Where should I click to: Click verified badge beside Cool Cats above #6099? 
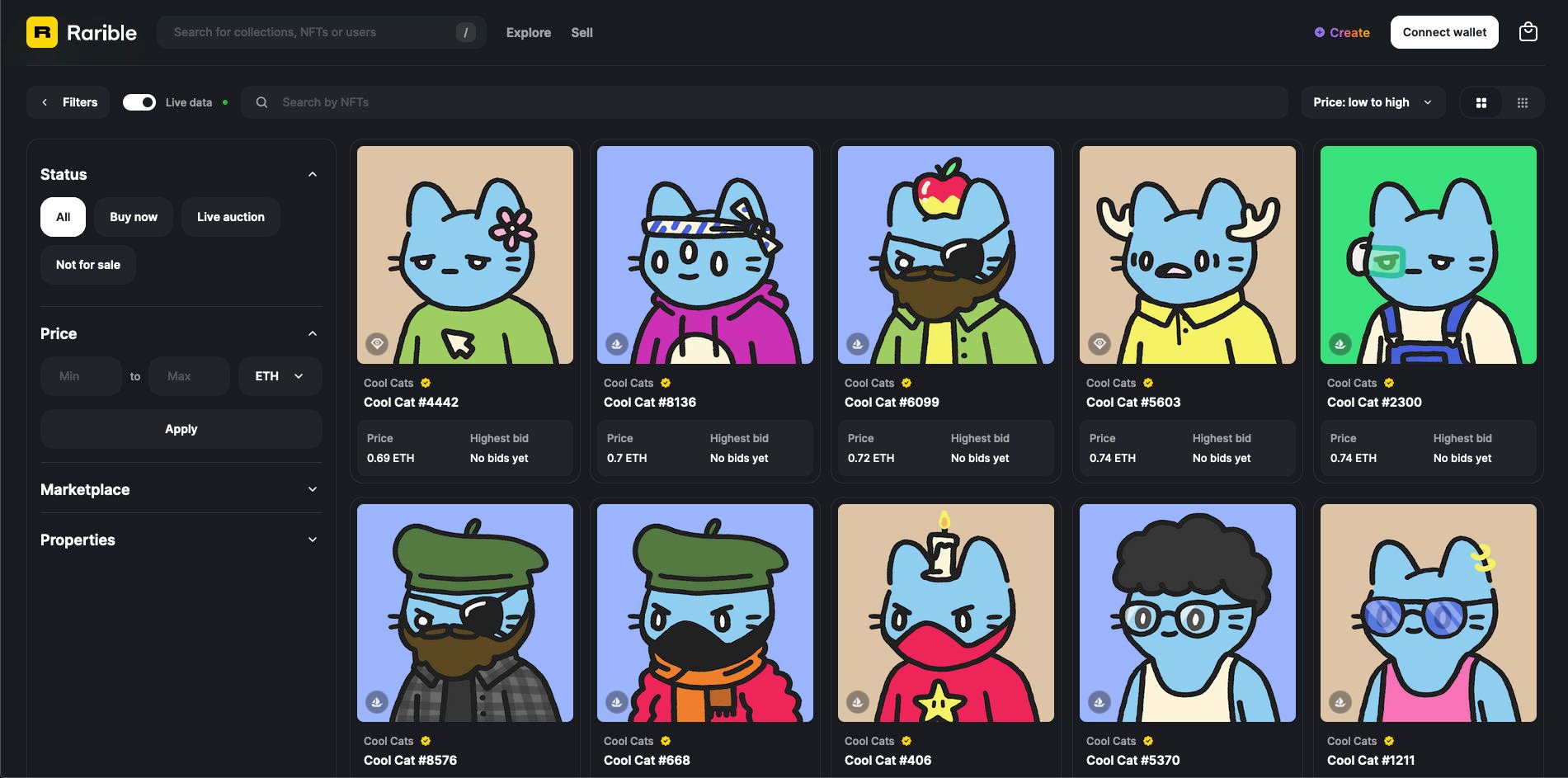pos(906,383)
